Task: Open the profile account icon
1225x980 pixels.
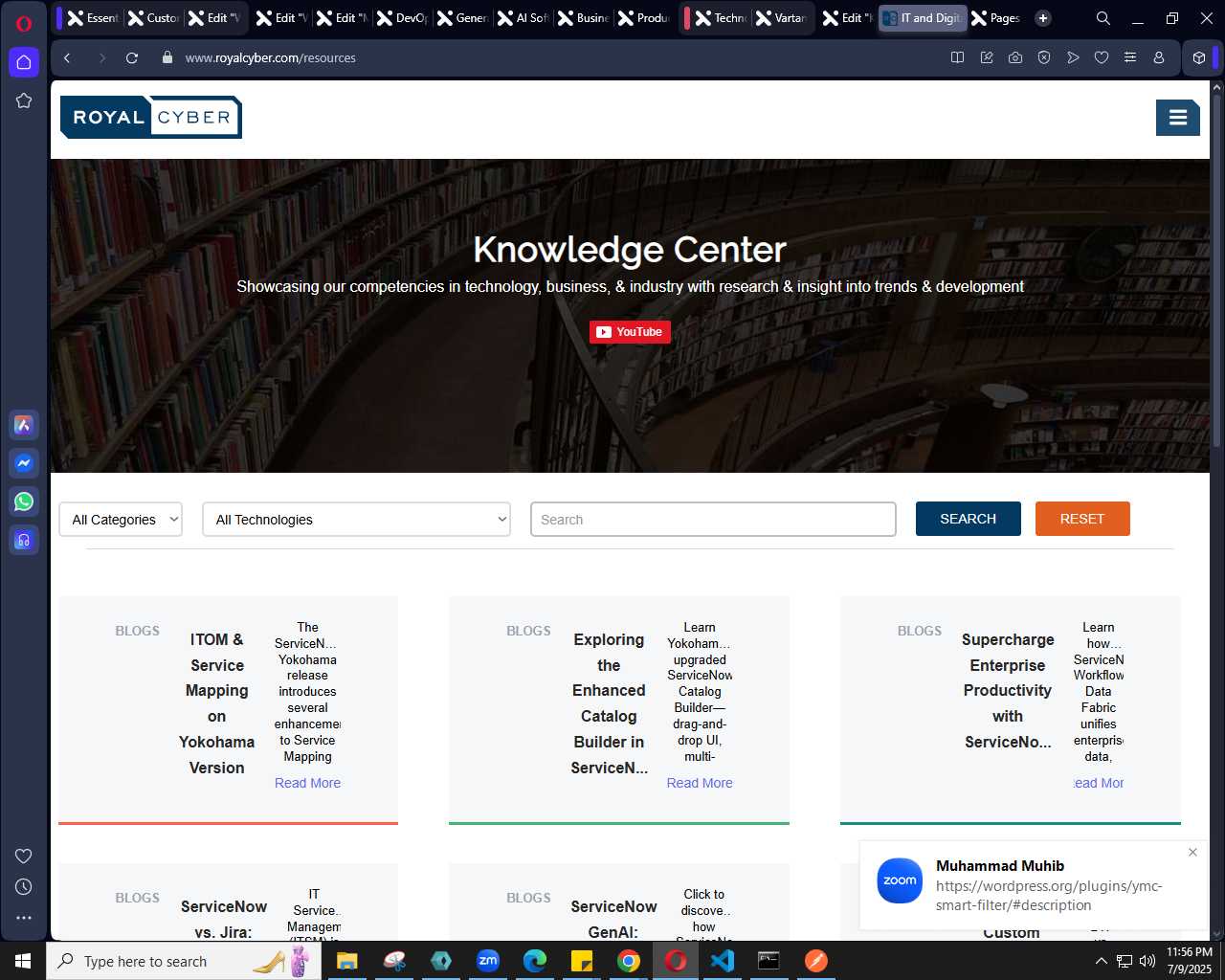Action: [x=1158, y=57]
